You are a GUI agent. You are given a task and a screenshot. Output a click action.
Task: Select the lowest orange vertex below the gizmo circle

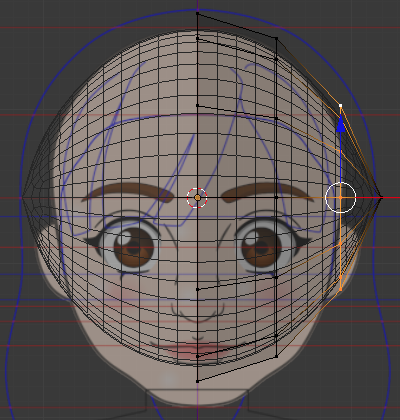340,289
